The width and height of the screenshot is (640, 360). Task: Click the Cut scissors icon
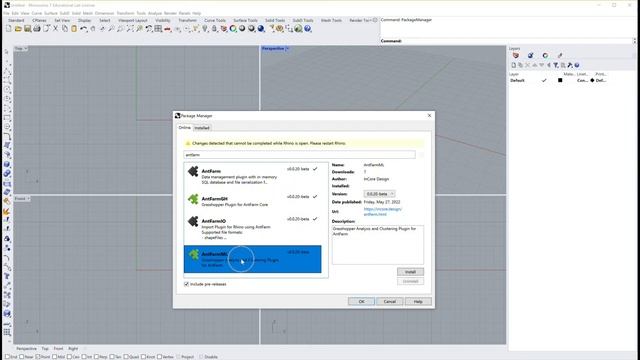coord(56,29)
